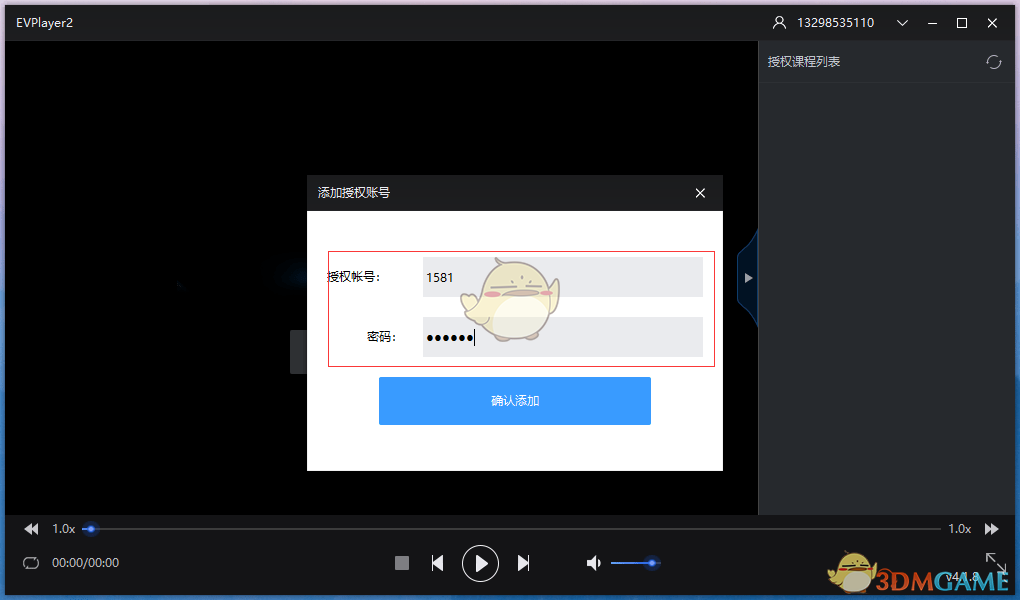Viewport: 1020px width, 600px height.
Task: Click the user account icon in titlebar
Action: pos(778,22)
